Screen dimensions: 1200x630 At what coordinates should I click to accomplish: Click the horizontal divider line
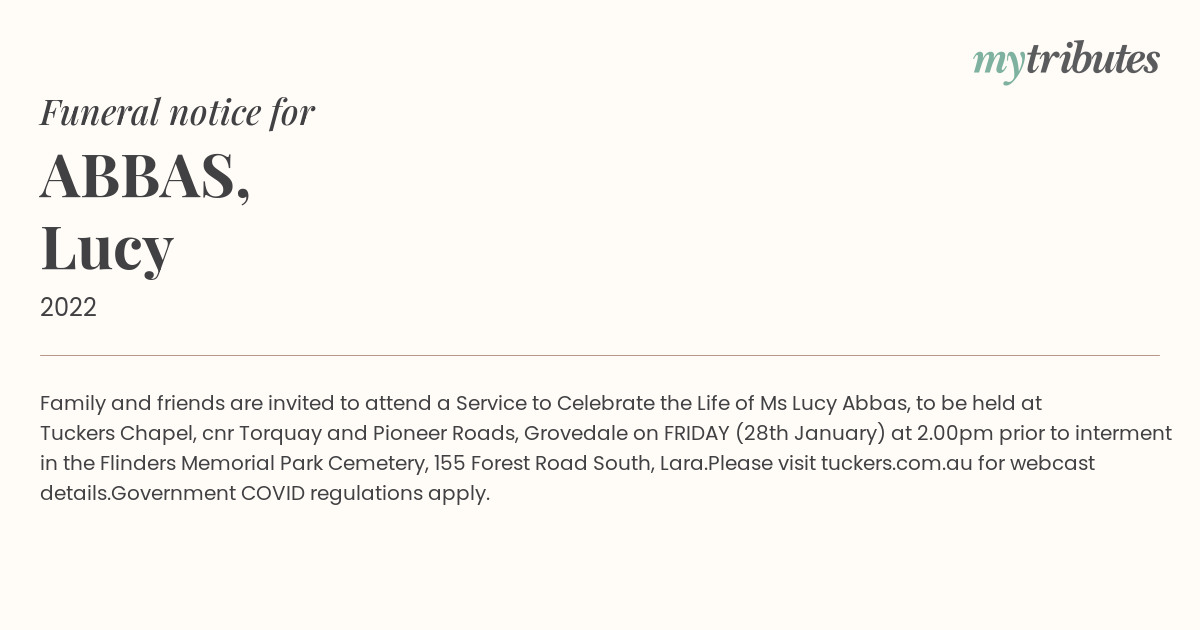(600, 355)
